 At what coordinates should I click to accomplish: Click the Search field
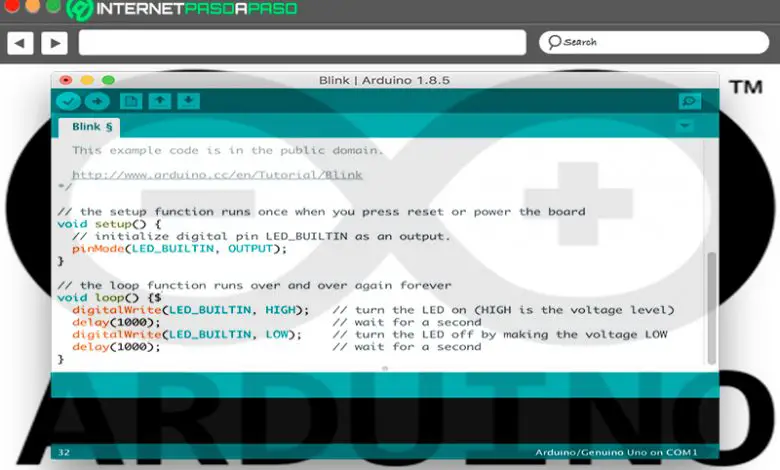[654, 43]
